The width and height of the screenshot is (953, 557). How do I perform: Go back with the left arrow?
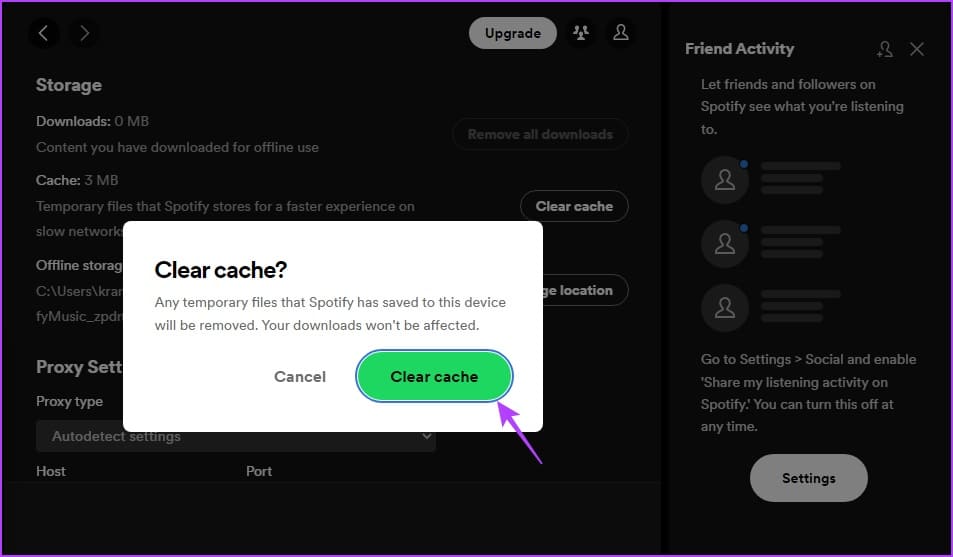43,33
